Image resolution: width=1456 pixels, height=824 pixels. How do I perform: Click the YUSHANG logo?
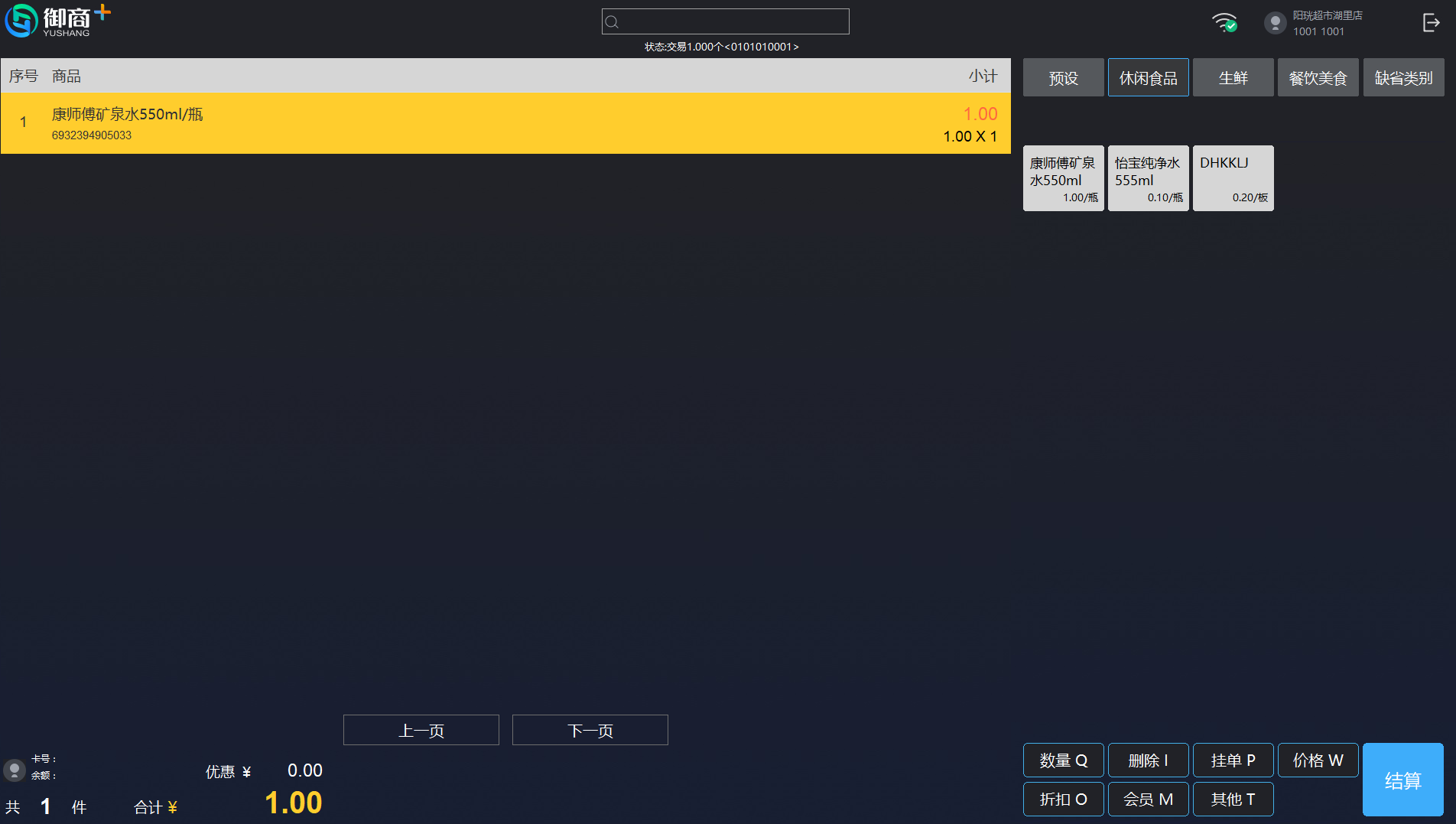pyautogui.click(x=57, y=21)
